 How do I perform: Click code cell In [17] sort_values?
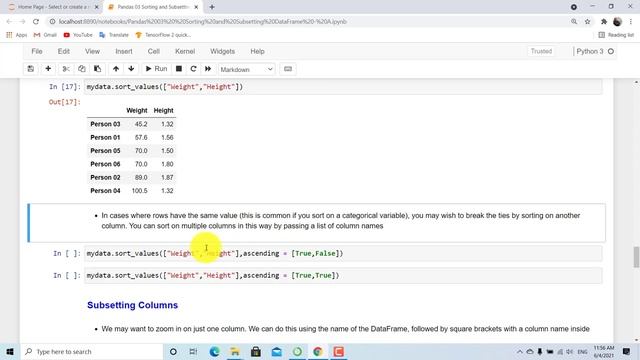point(343,87)
